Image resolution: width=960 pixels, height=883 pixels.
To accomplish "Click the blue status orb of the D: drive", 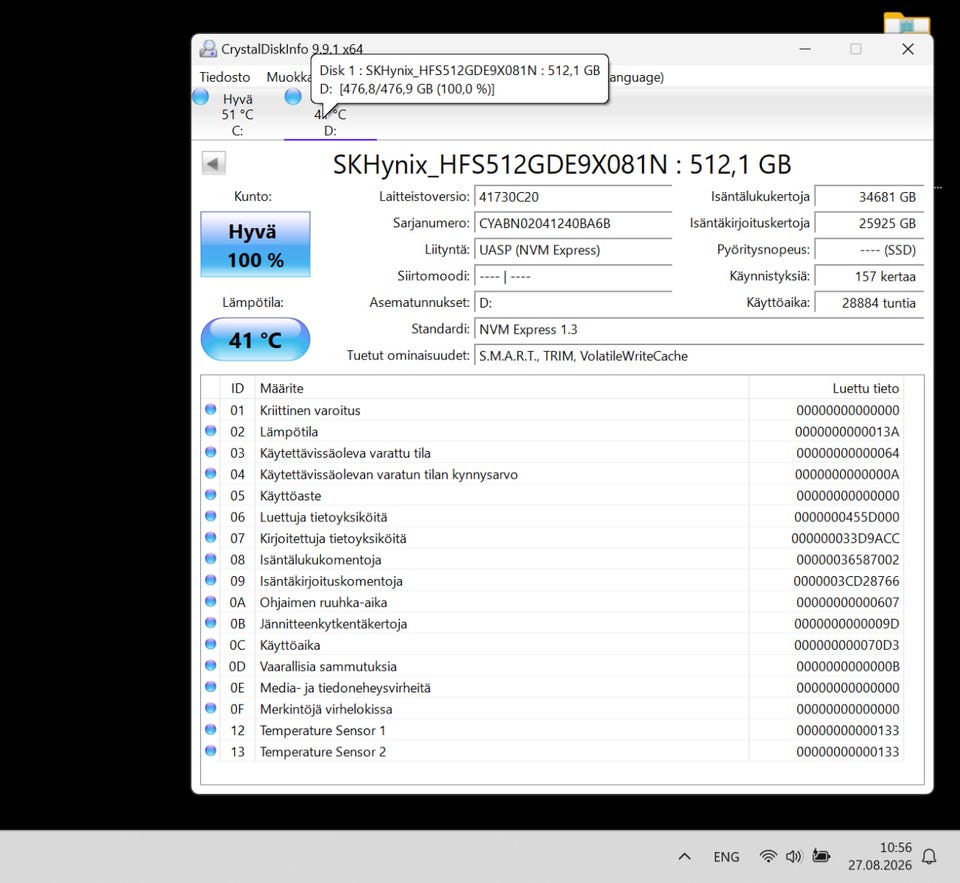I will [x=293, y=97].
